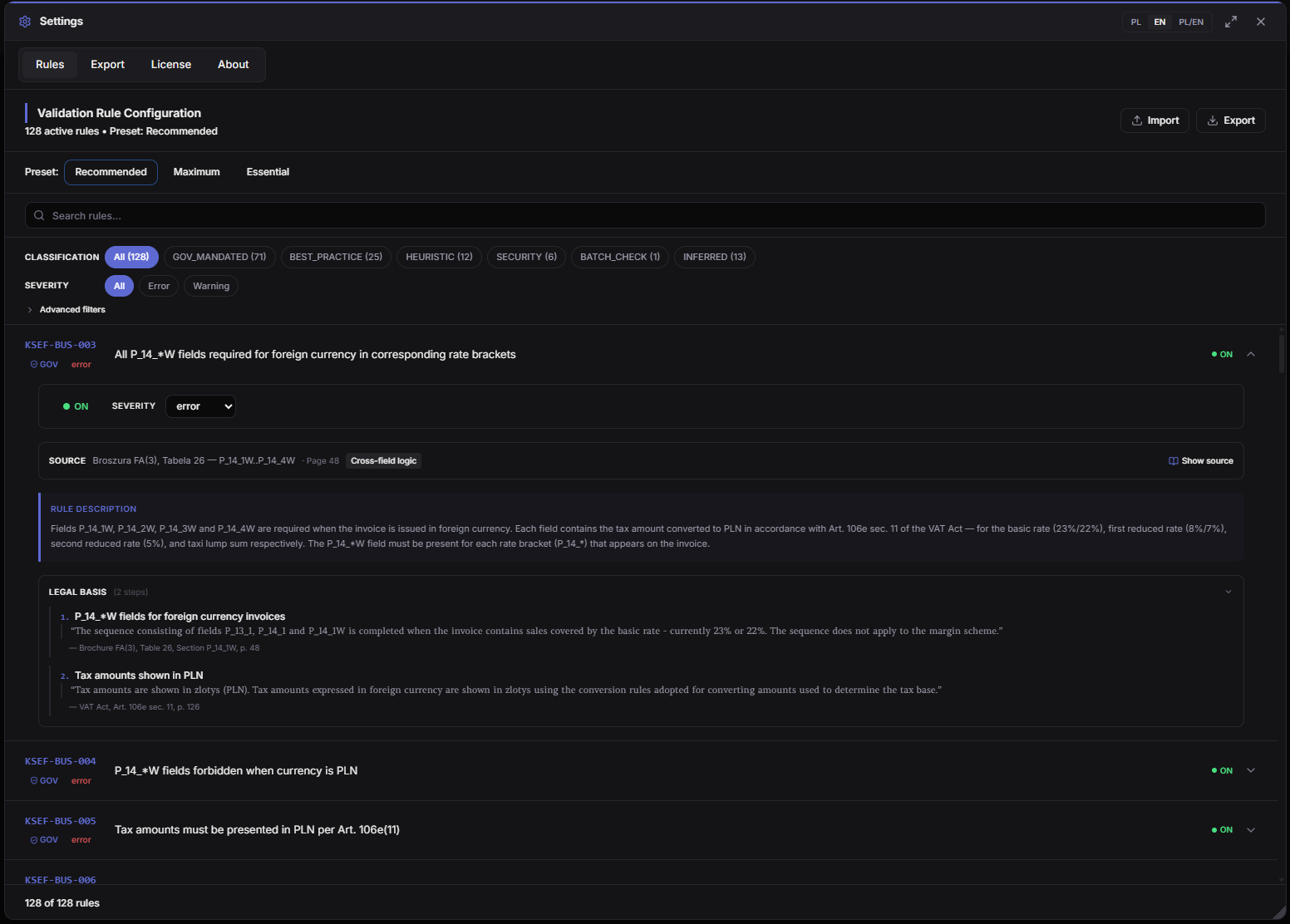Click the book icon beside Show source
Image resolution: width=1290 pixels, height=924 pixels.
1173,461
